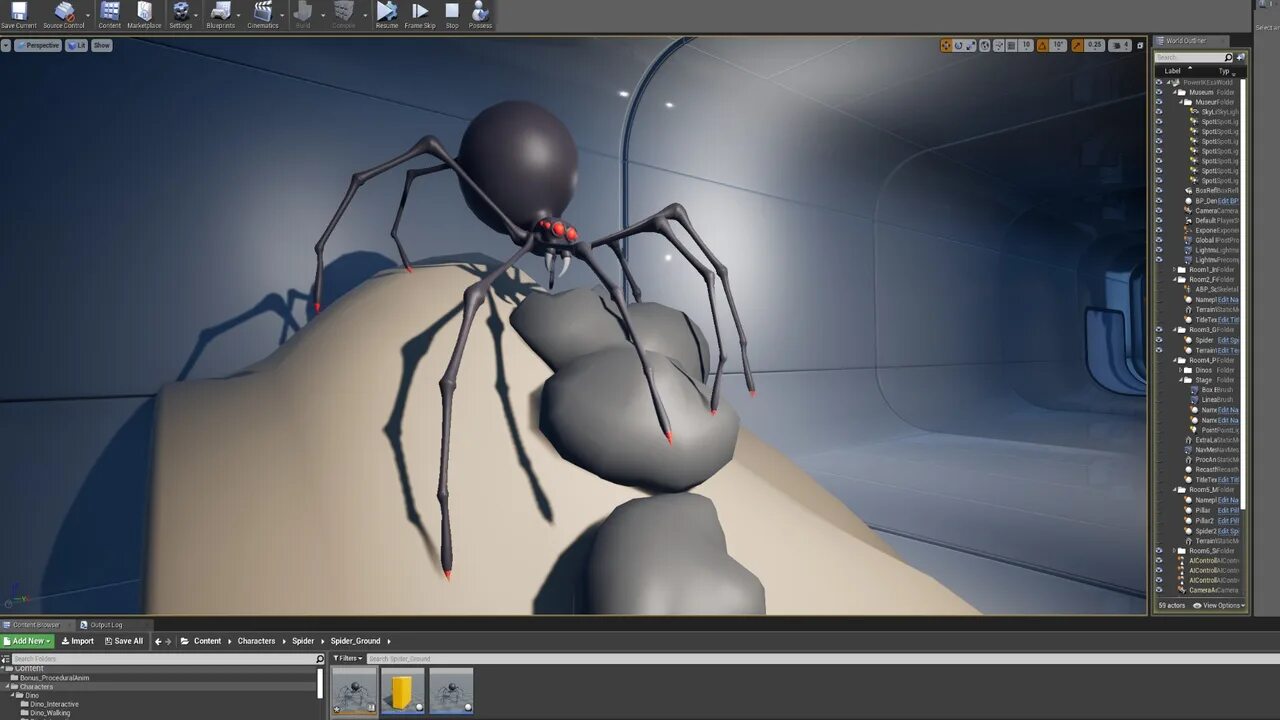
Task: Select the translate gizmo mode
Action: [946, 45]
